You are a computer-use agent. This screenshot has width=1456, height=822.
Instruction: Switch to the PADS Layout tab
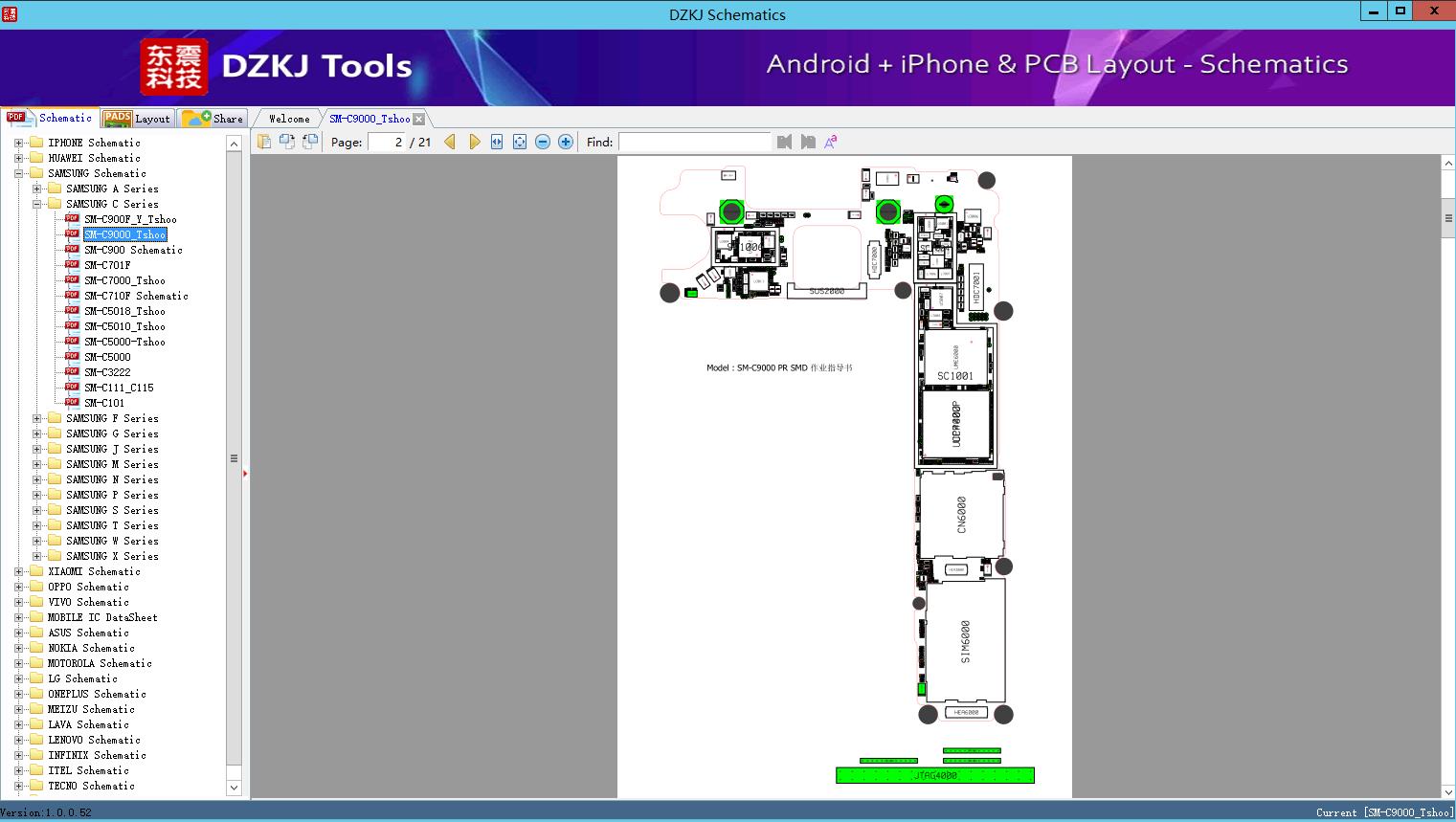tap(137, 119)
